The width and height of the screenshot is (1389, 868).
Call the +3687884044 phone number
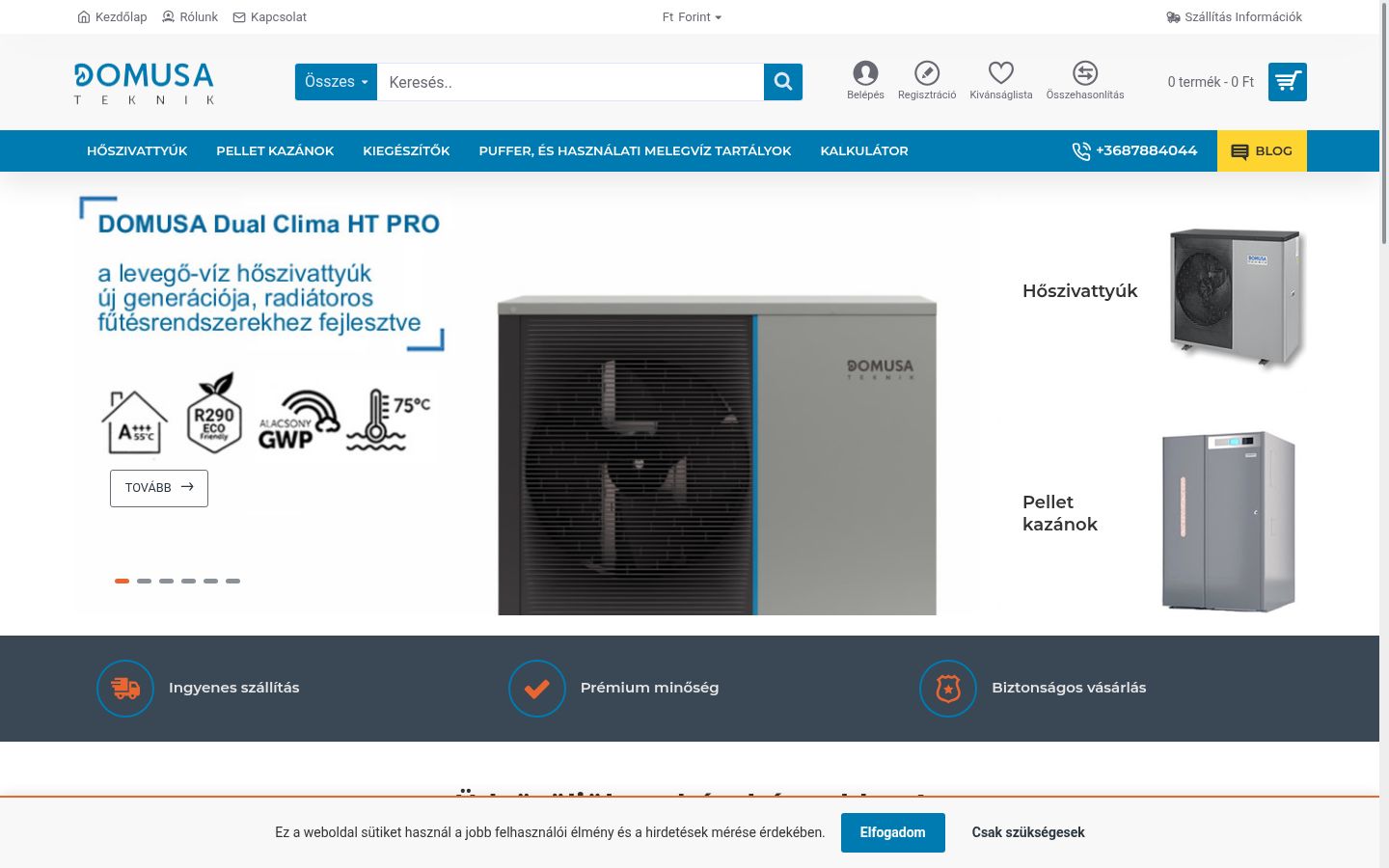click(1134, 150)
